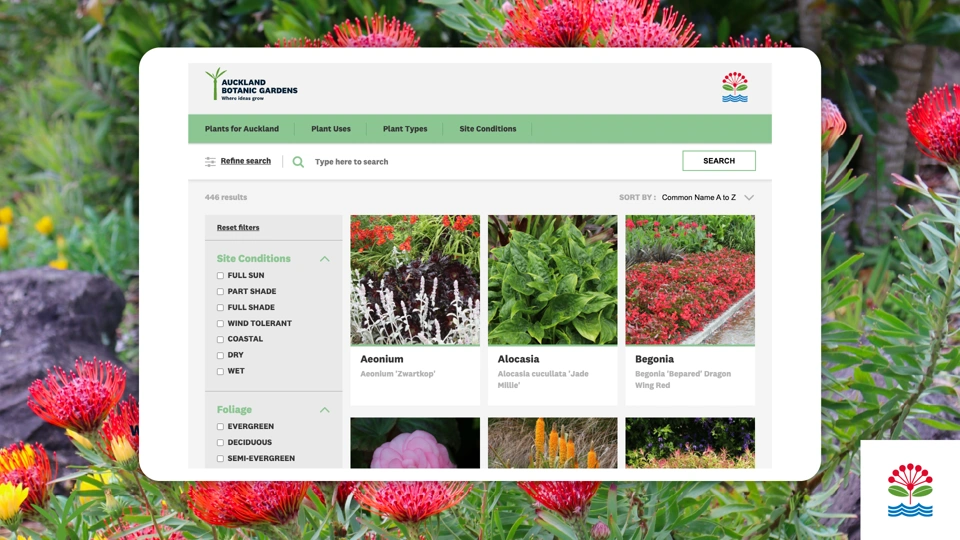The width and height of the screenshot is (960, 540).
Task: Collapse the Foliage filter section
Action: pyautogui.click(x=324, y=410)
